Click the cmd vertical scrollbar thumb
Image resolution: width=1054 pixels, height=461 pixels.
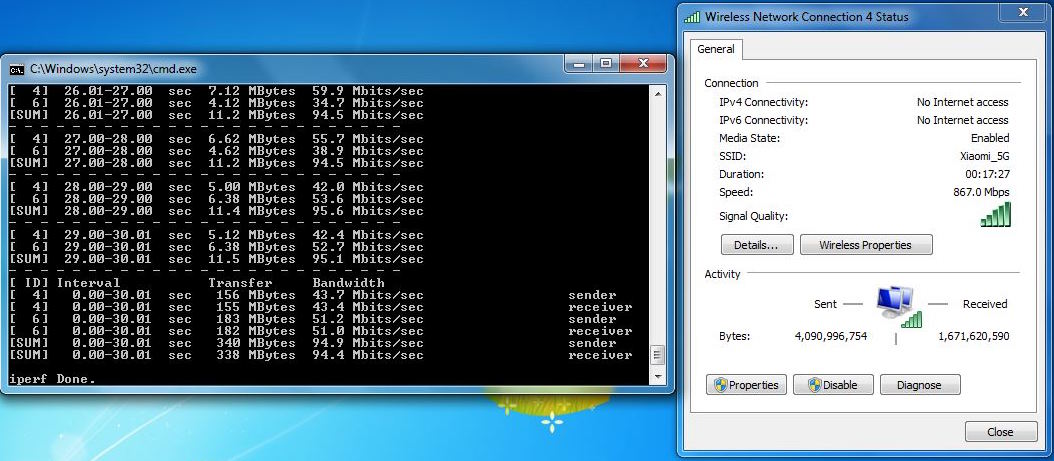[x=656, y=356]
